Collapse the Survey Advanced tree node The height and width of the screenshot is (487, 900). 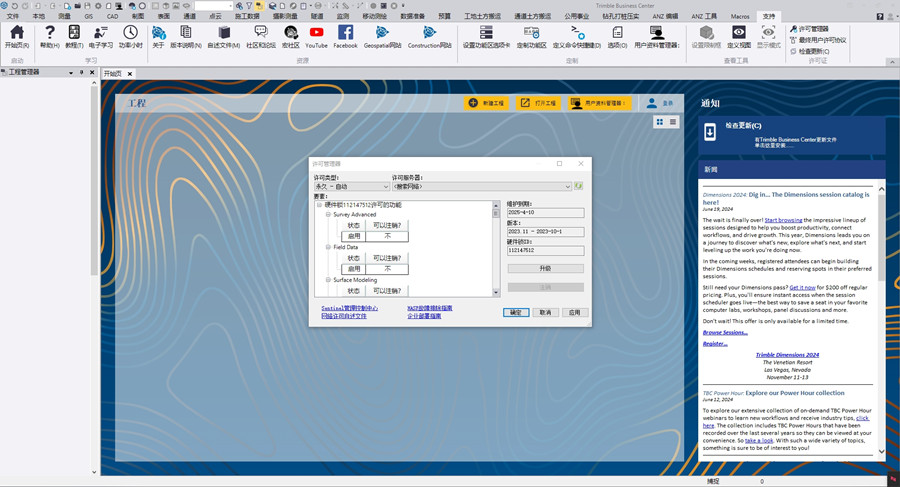328,214
